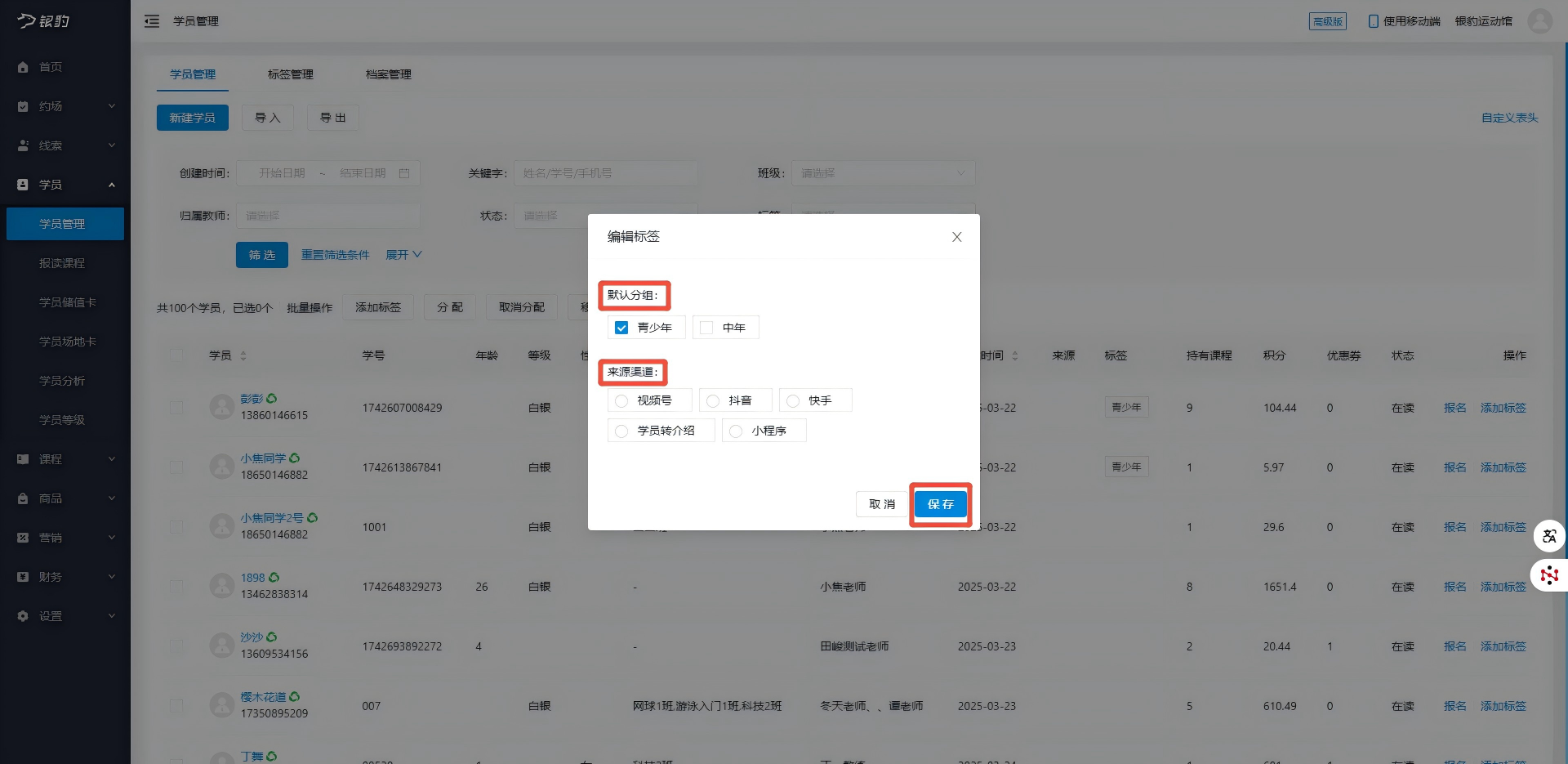This screenshot has width=1568, height=764.
Task: Click the 银豹 logo
Action: [x=44, y=21]
